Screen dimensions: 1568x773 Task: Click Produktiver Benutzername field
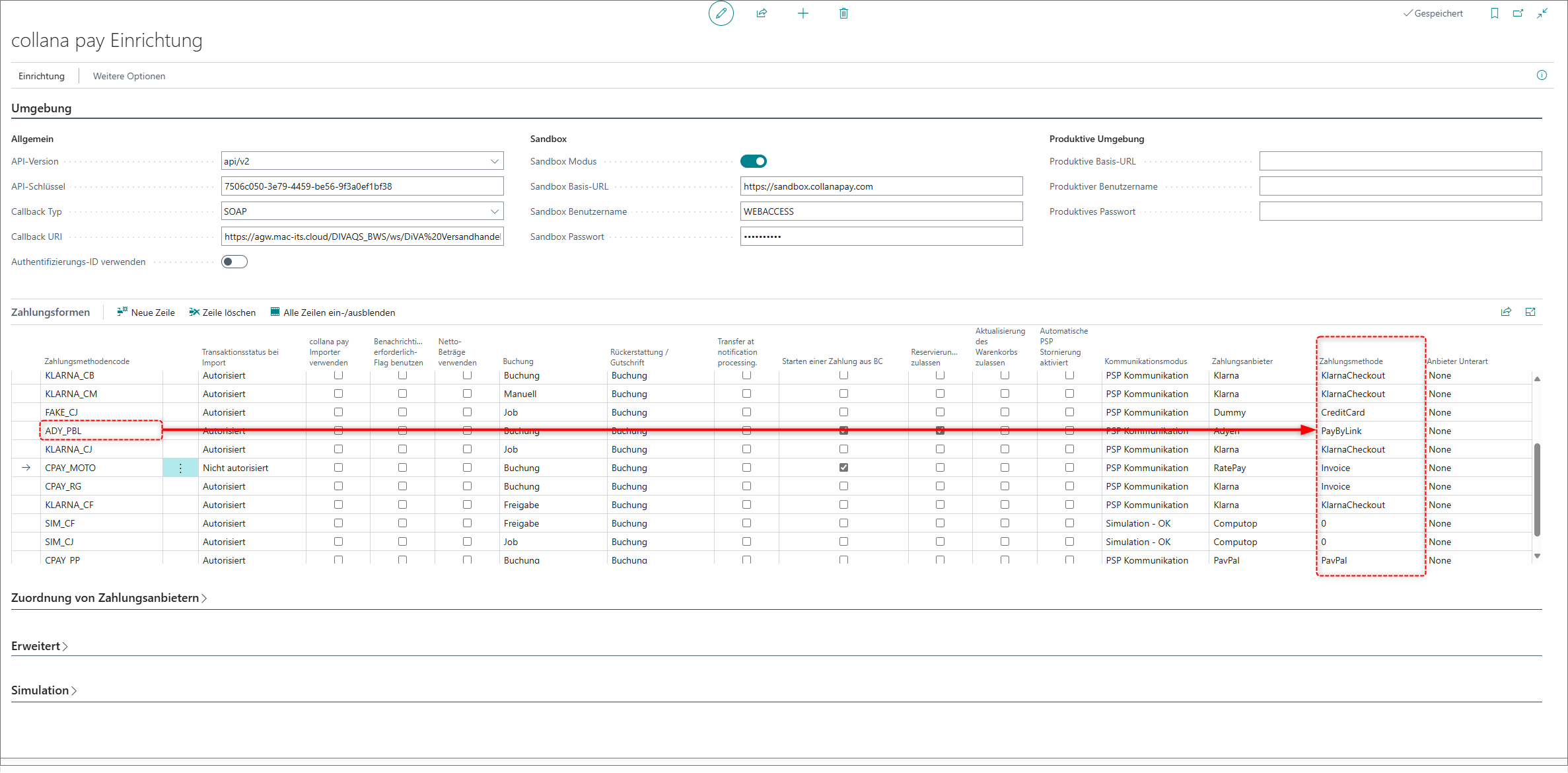1400,186
